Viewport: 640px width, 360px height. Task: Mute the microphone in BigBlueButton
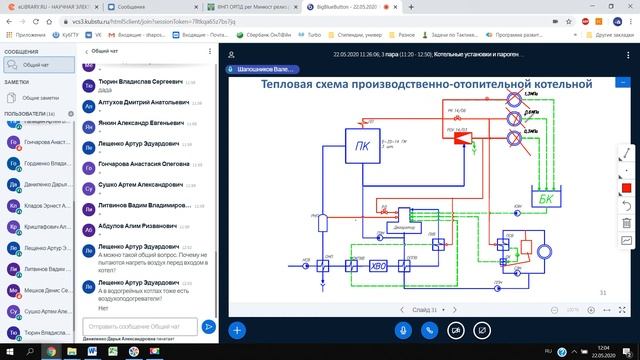tap(403, 330)
